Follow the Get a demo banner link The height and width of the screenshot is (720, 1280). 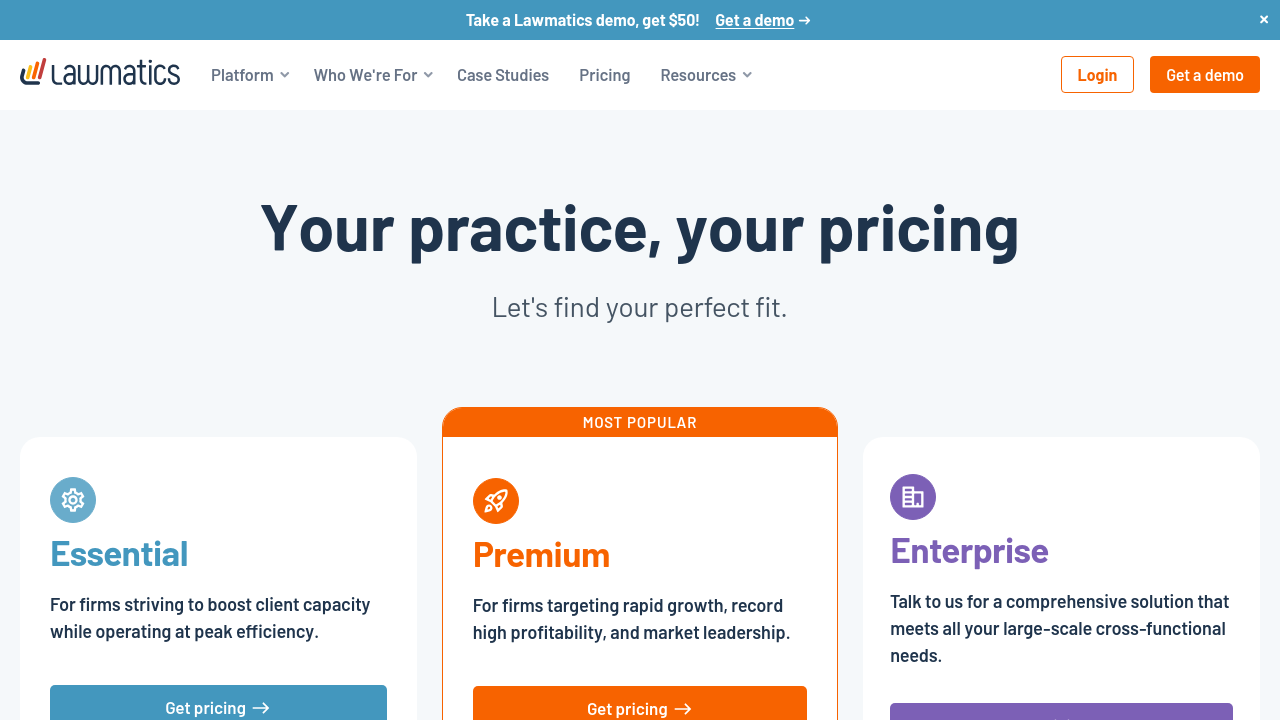click(754, 20)
